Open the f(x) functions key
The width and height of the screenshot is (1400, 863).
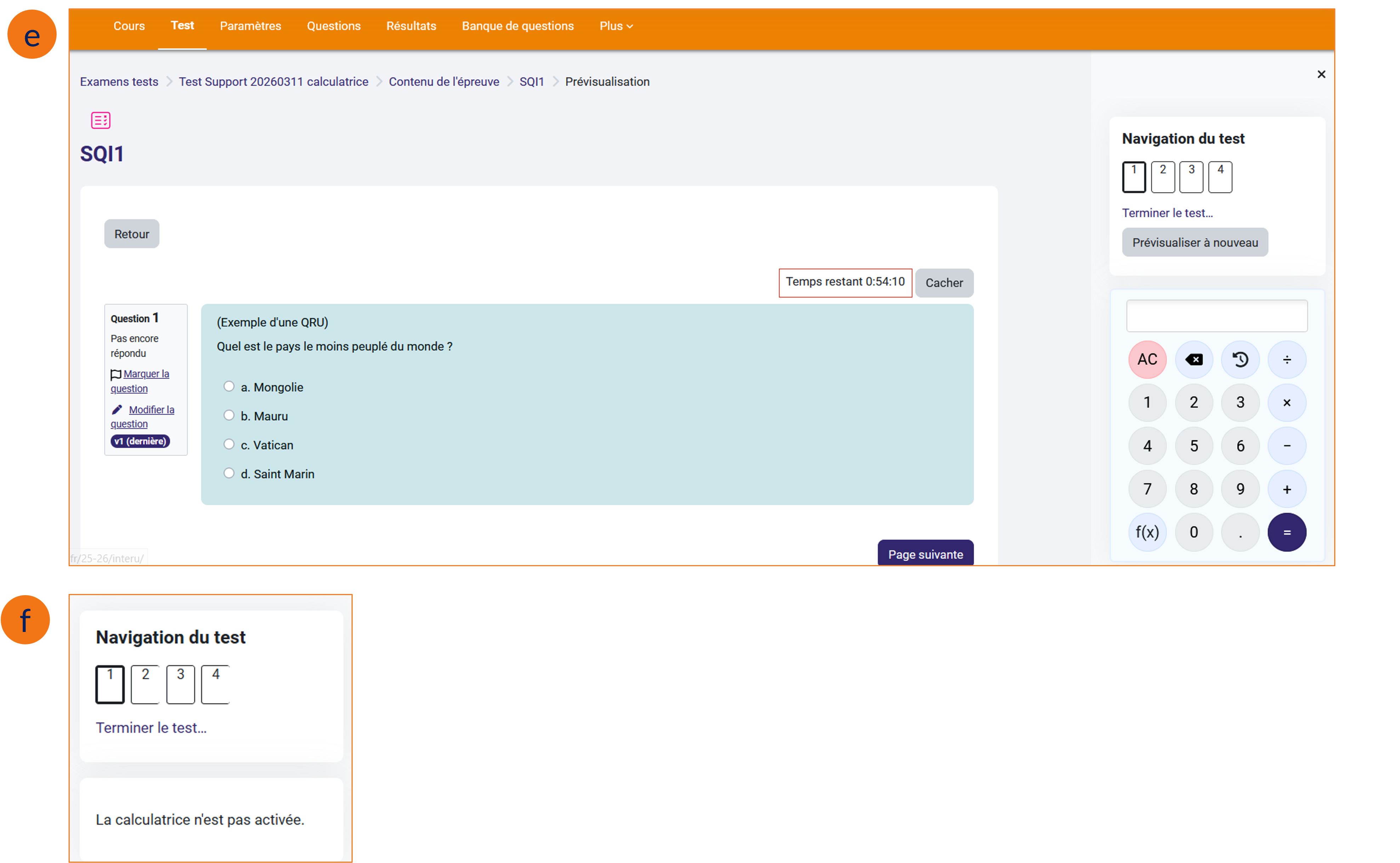point(1147,532)
